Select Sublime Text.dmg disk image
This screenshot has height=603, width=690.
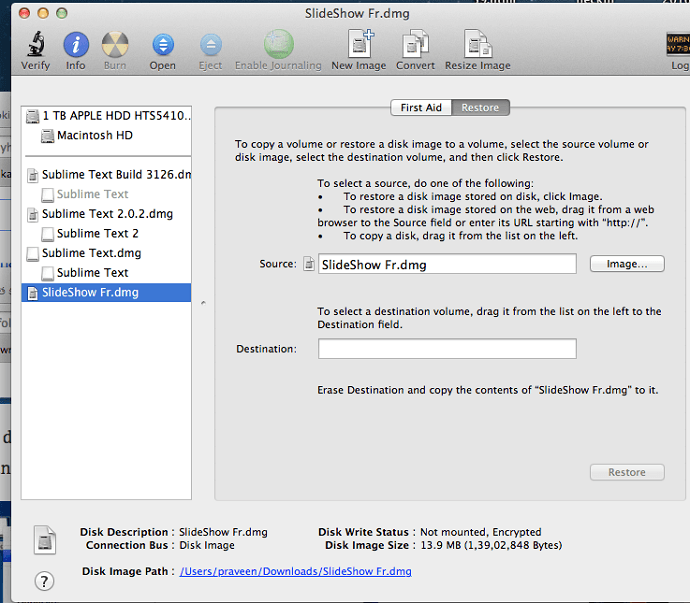106,253
